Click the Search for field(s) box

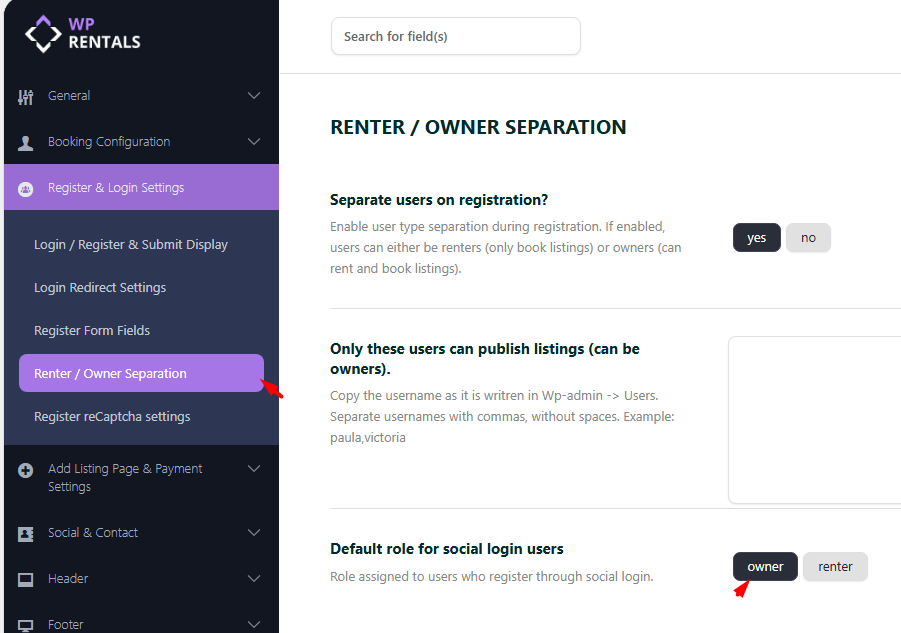tap(455, 37)
